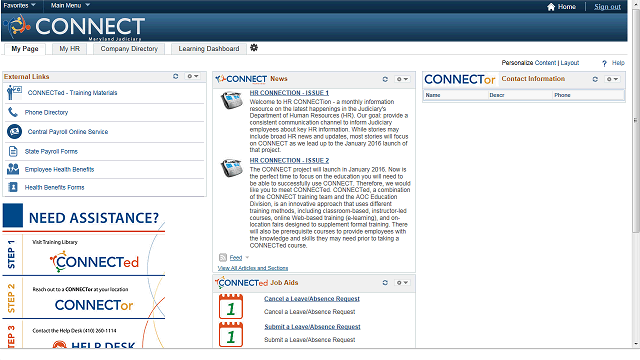Click the Phone Directory handset icon

click(13, 112)
